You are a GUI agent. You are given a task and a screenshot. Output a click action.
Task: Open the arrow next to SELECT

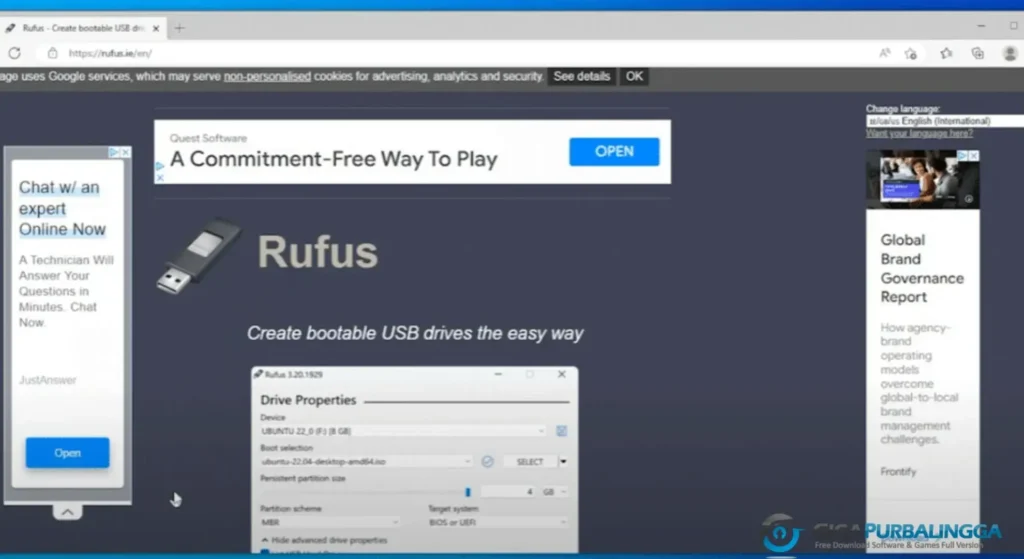click(x=563, y=462)
